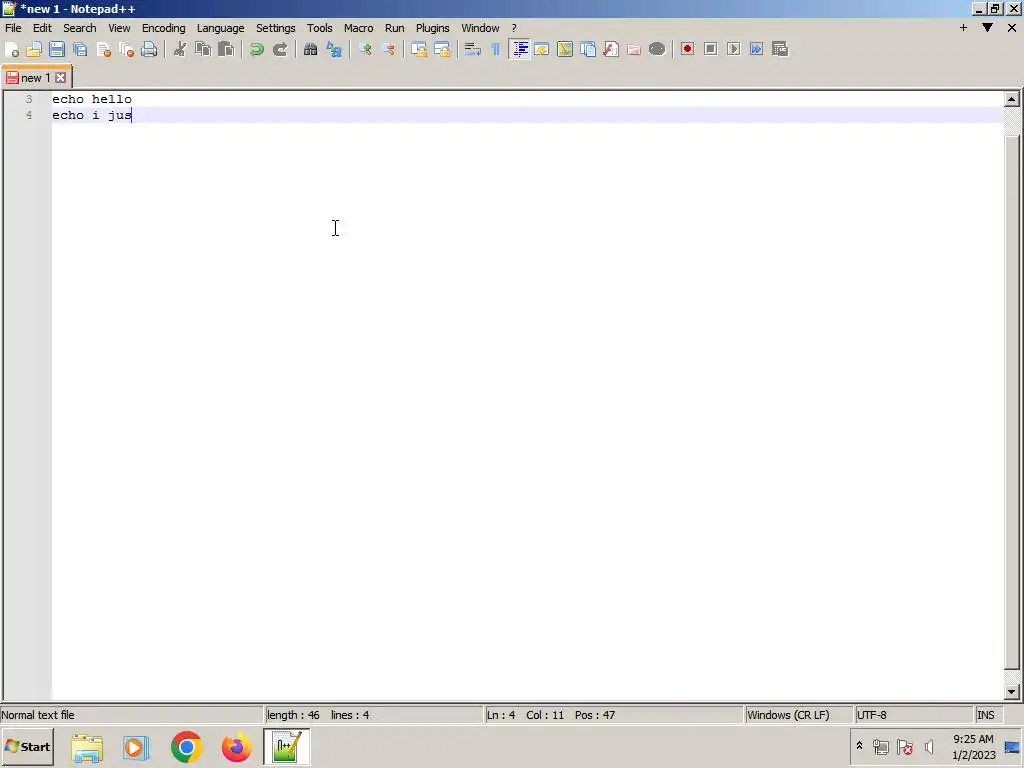Click the Stop Recording macro icon
The height and width of the screenshot is (768, 1024).
[x=711, y=50]
